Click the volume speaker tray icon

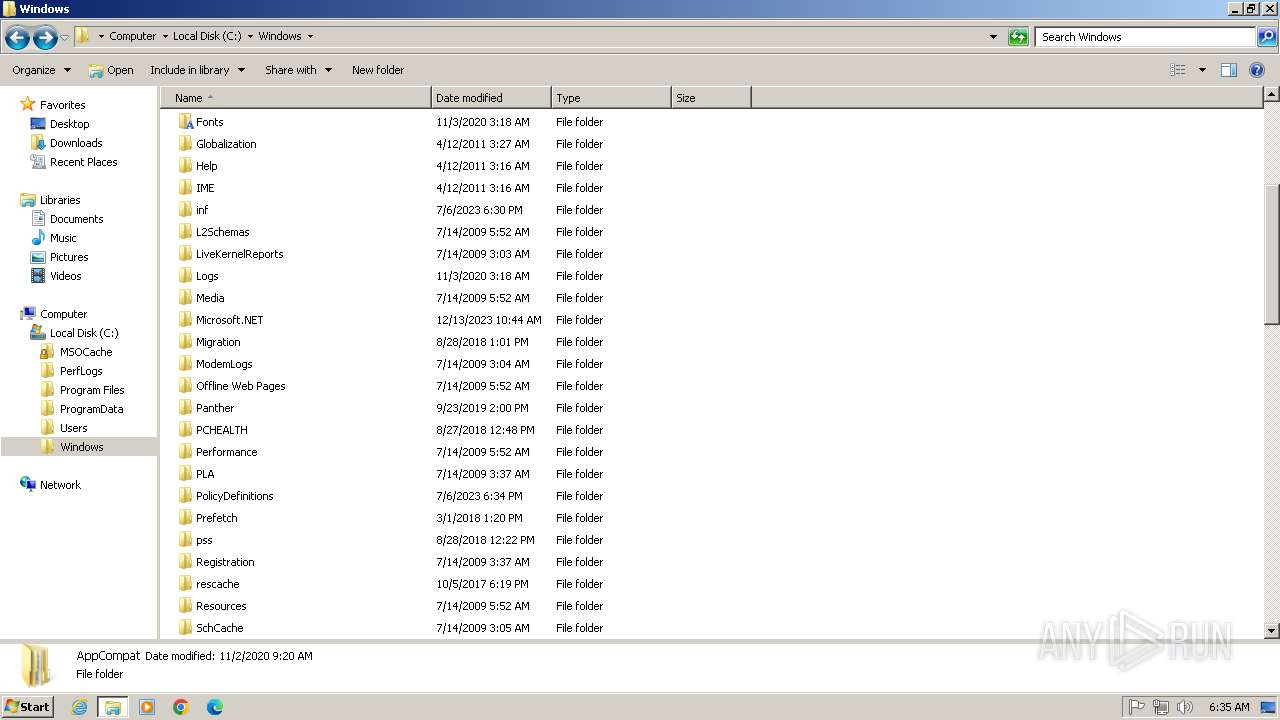coord(1185,707)
